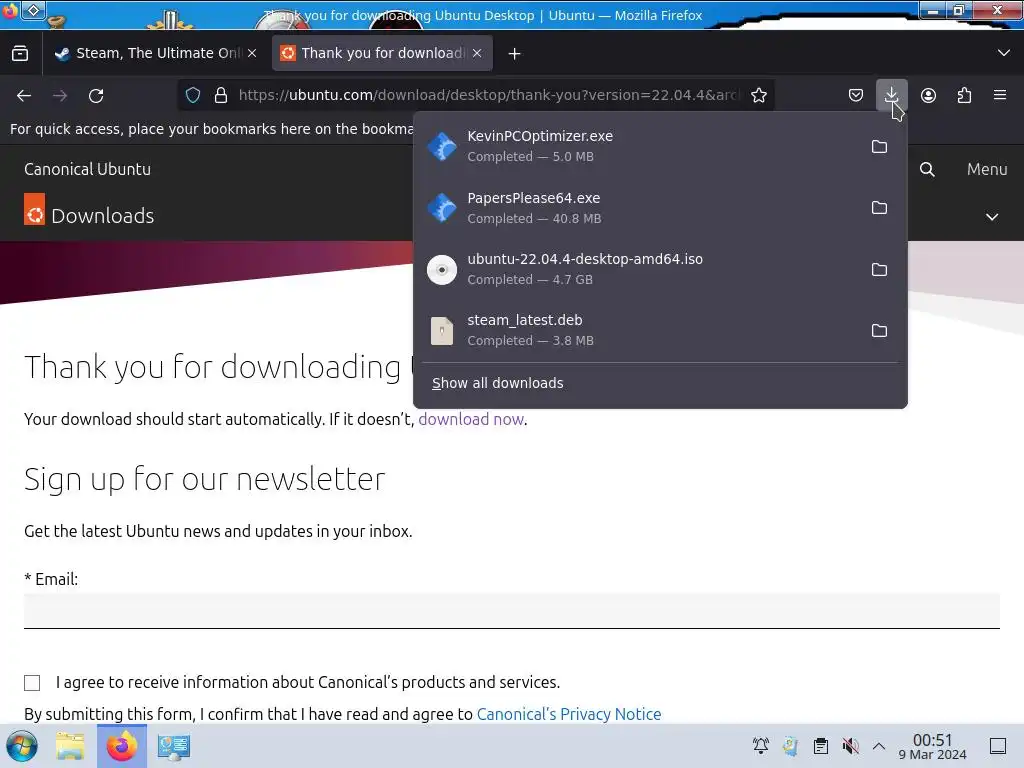1024x768 pixels.
Task: Unmute volume from system tray
Action: tap(850, 746)
